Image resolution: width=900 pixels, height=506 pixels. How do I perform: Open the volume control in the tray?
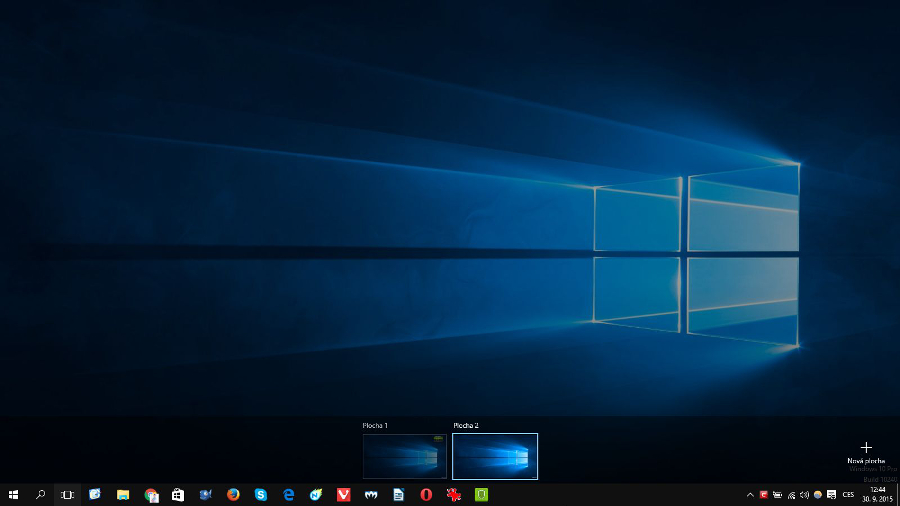click(x=804, y=494)
